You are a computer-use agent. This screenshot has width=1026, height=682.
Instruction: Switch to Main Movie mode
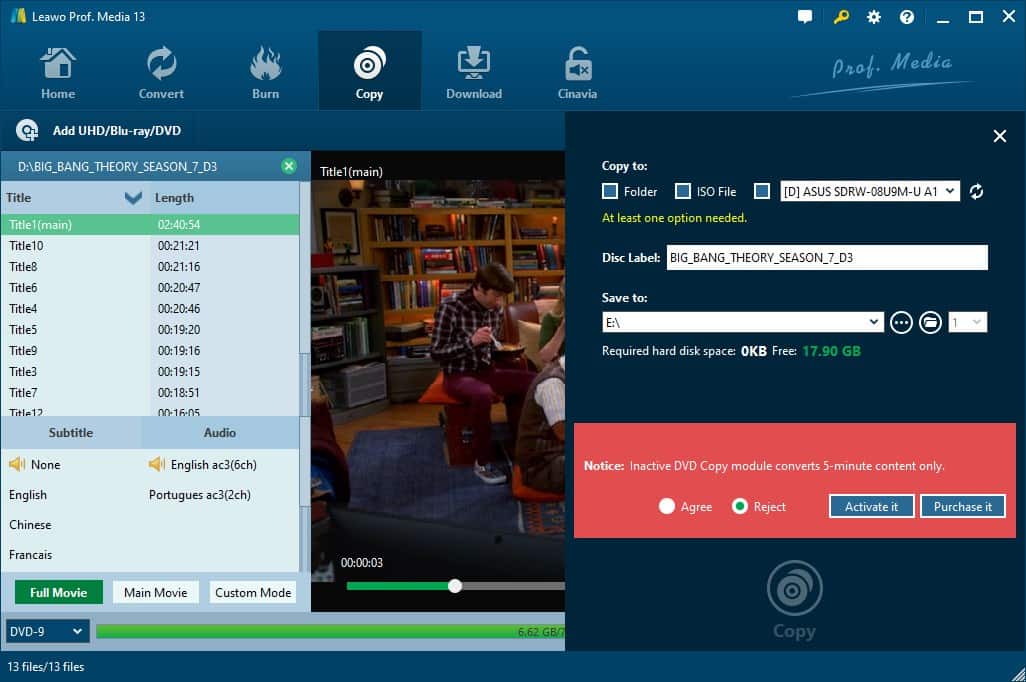[155, 593]
